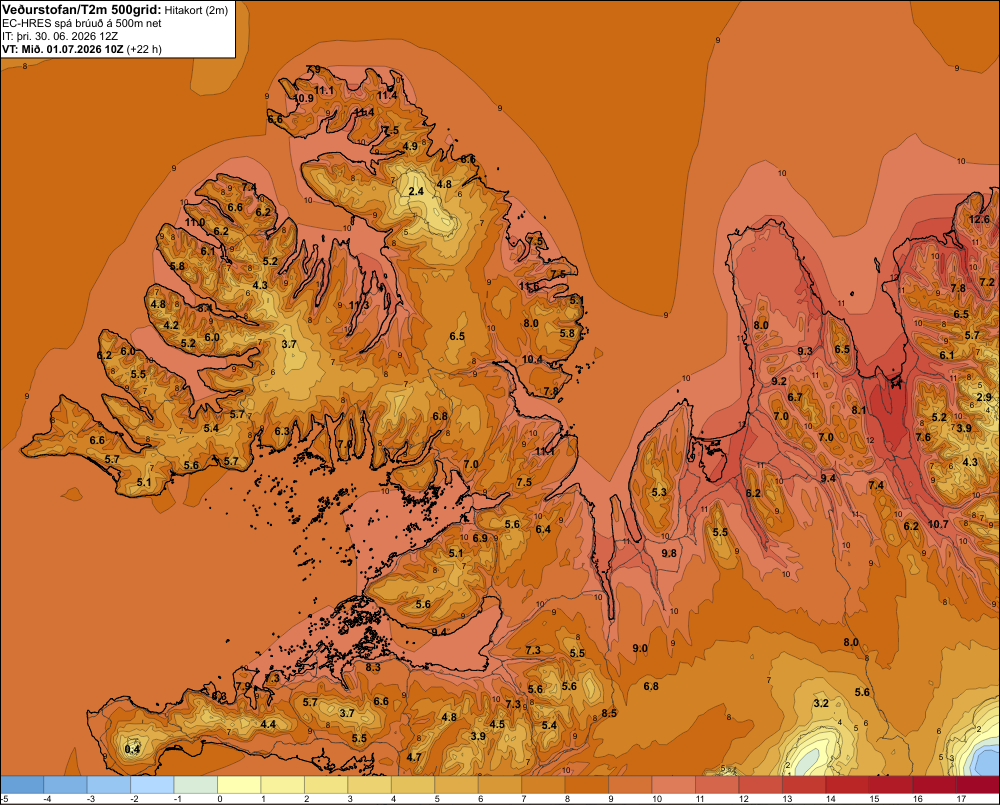Viewport: 1000px width, 805px height.
Task: Click the legend swatch between 11 and 12
Action: (717, 785)
